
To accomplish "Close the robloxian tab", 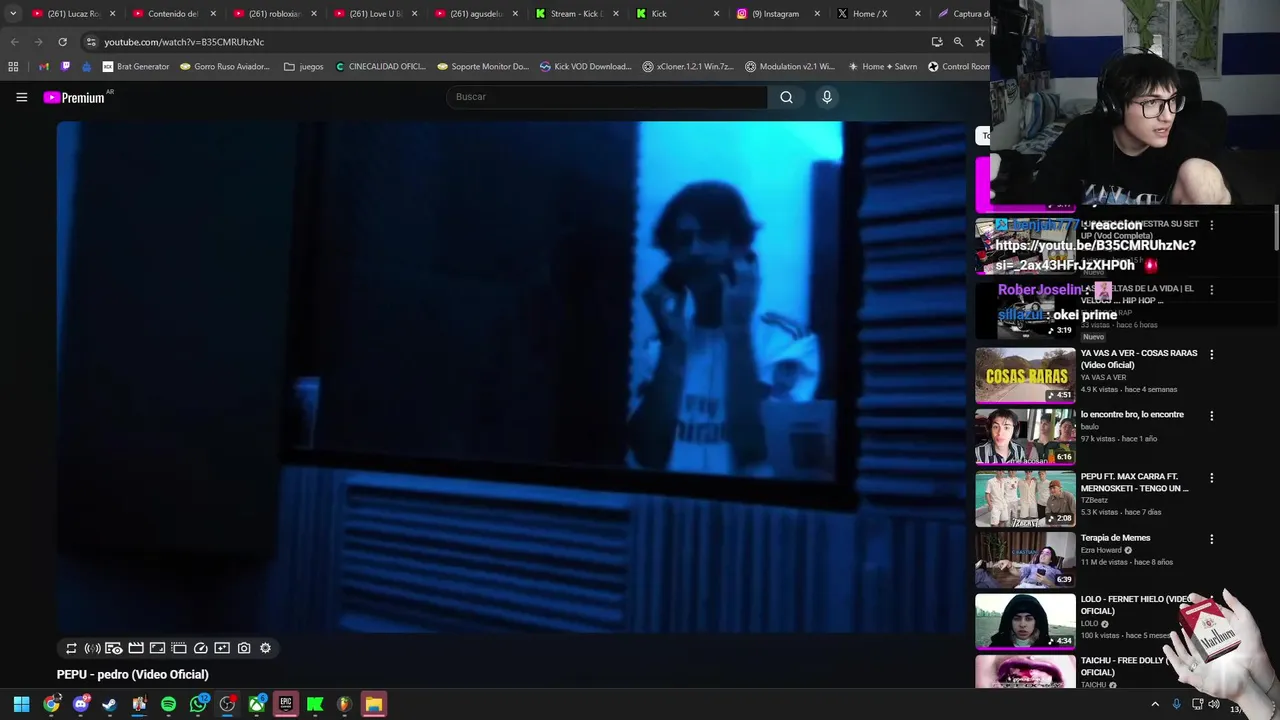I will pyautogui.click(x=313, y=14).
